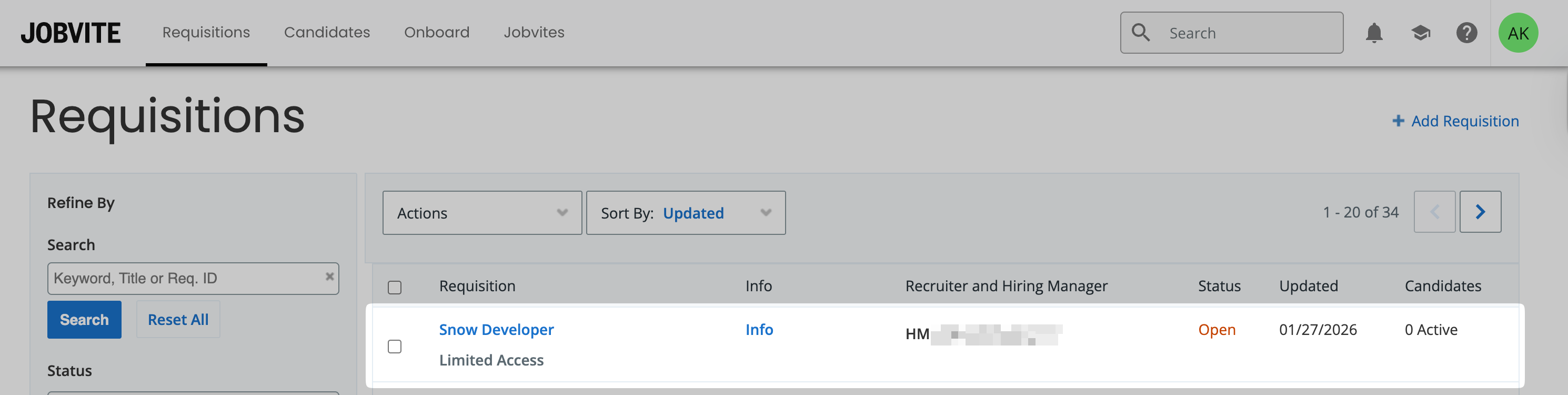This screenshot has height=395, width=1568.
Task: Open the Onboard tab
Action: (436, 32)
